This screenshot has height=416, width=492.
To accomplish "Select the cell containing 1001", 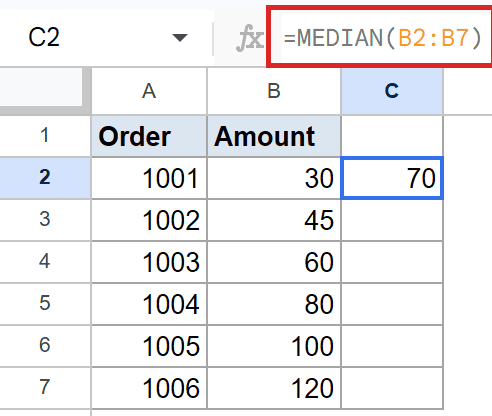I will pos(149,178).
